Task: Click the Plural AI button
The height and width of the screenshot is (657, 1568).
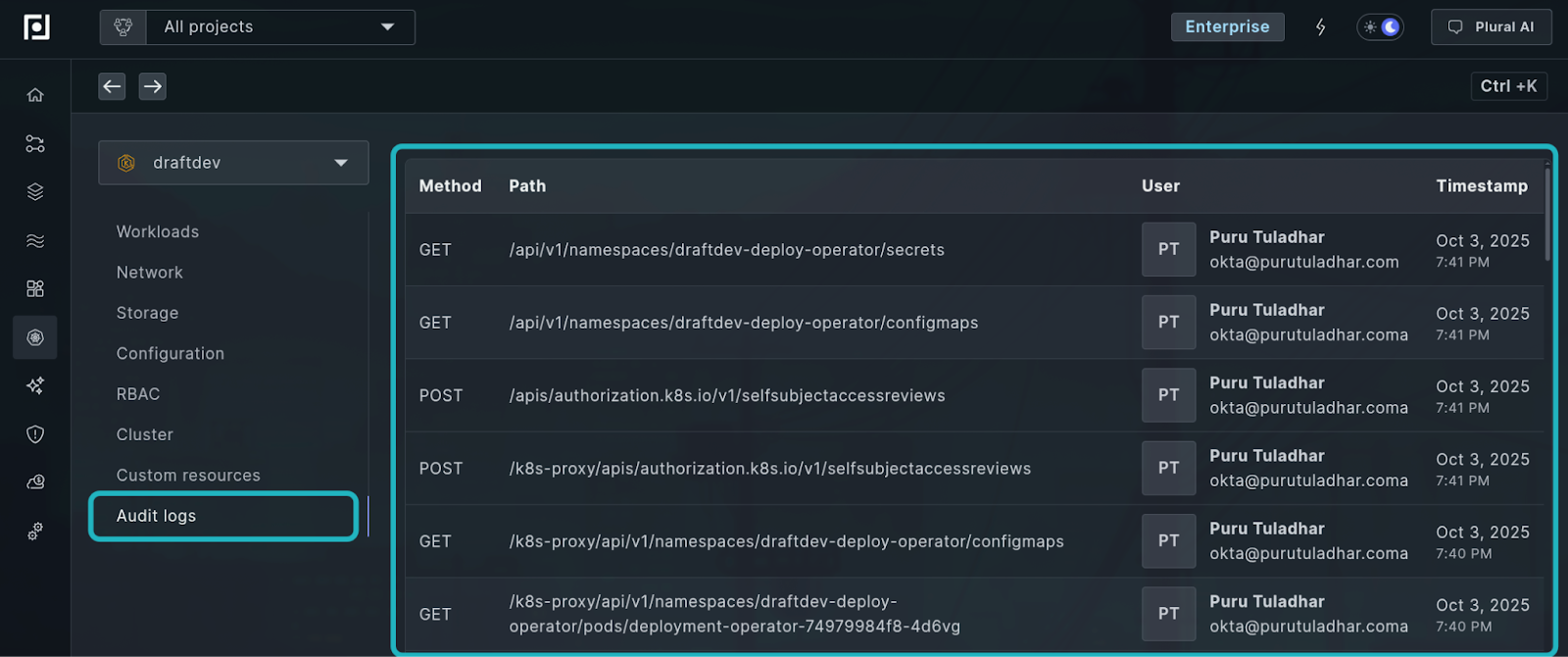Action: [1491, 27]
